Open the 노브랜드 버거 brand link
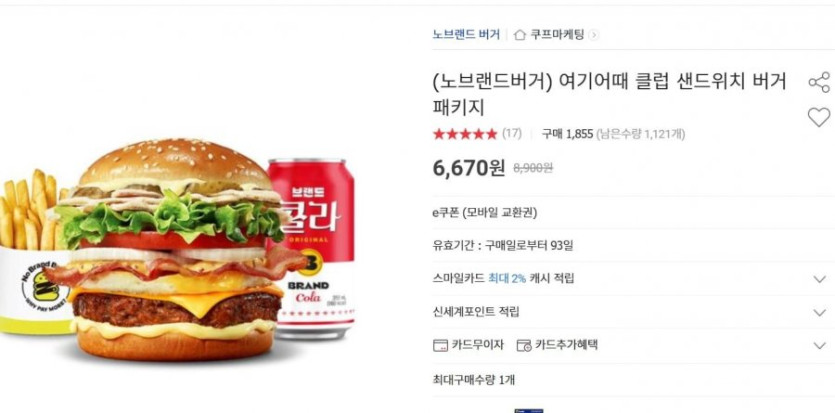 pyautogui.click(x=466, y=35)
